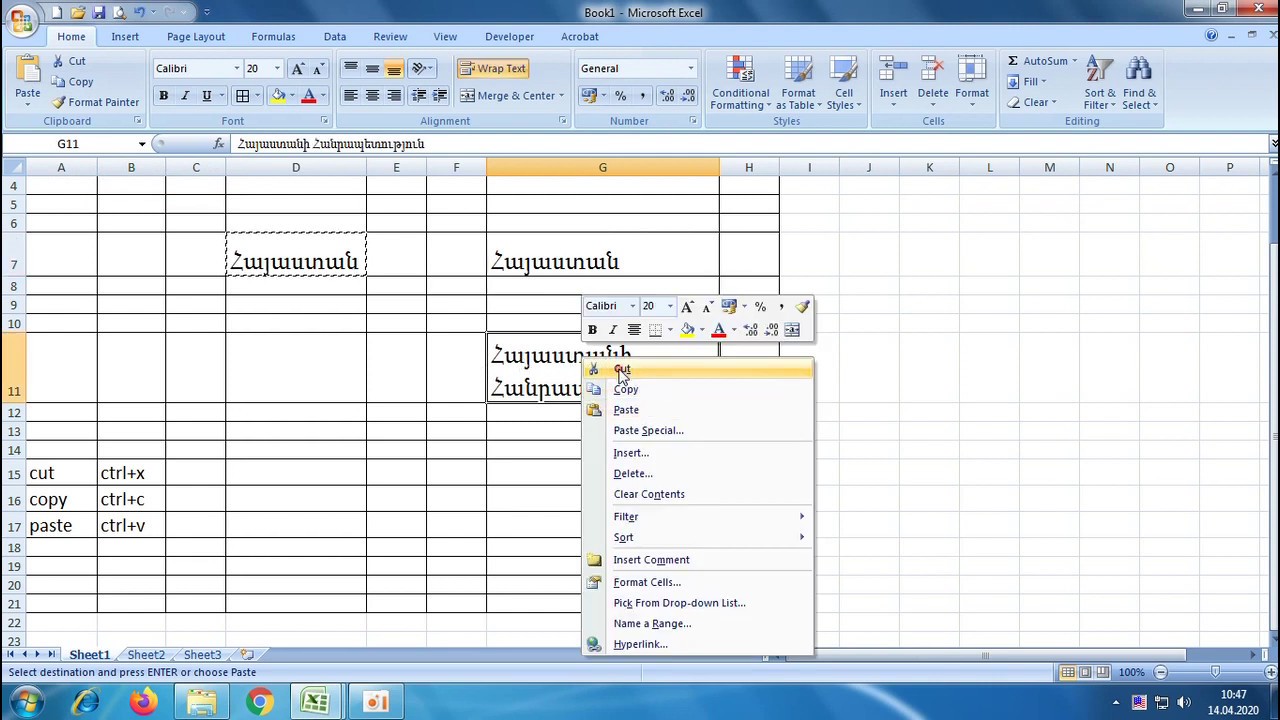Click Increase Decimal in ribbon
The width and height of the screenshot is (1280, 720).
(x=667, y=96)
